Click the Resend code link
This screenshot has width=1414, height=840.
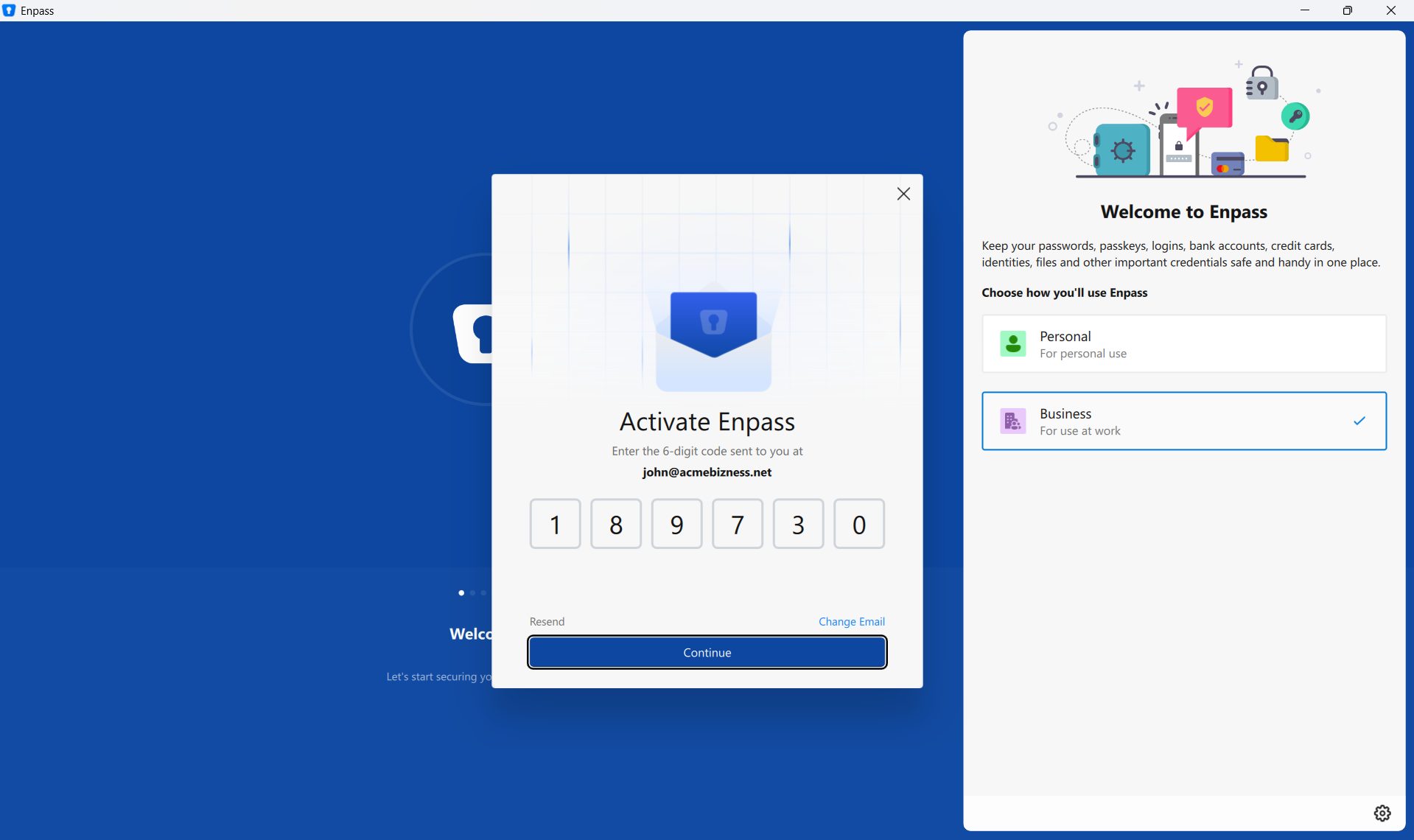547,621
